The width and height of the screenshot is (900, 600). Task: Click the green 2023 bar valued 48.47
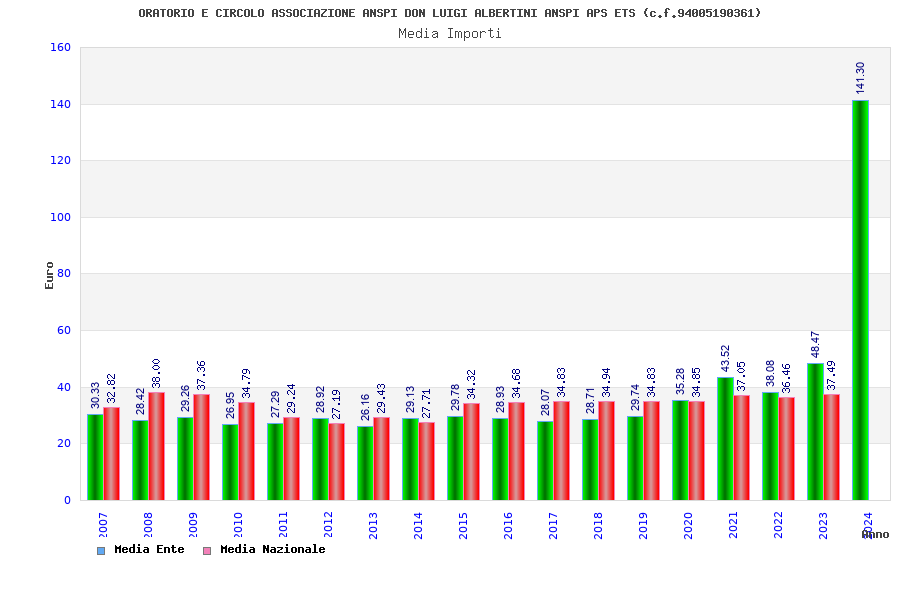point(815,431)
